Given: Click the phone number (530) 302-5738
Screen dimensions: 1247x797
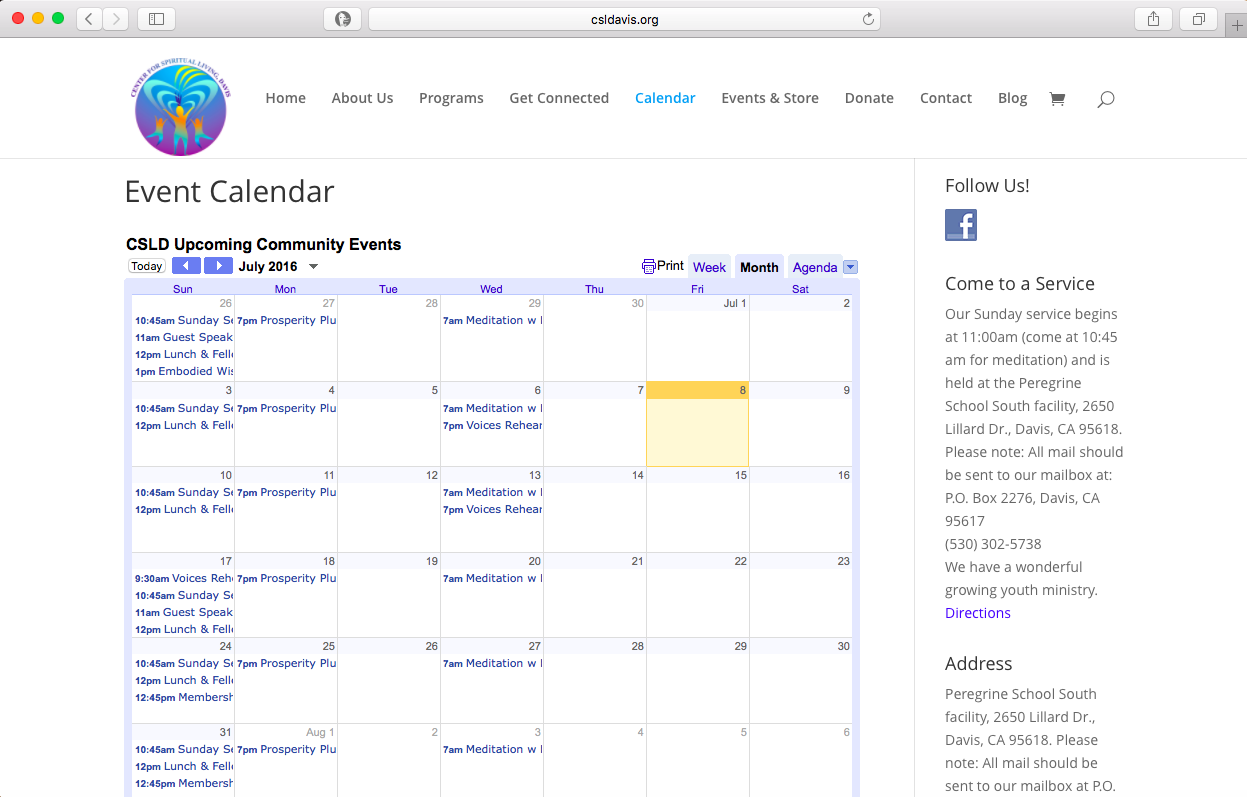Looking at the screenshot, I should pos(993,544).
